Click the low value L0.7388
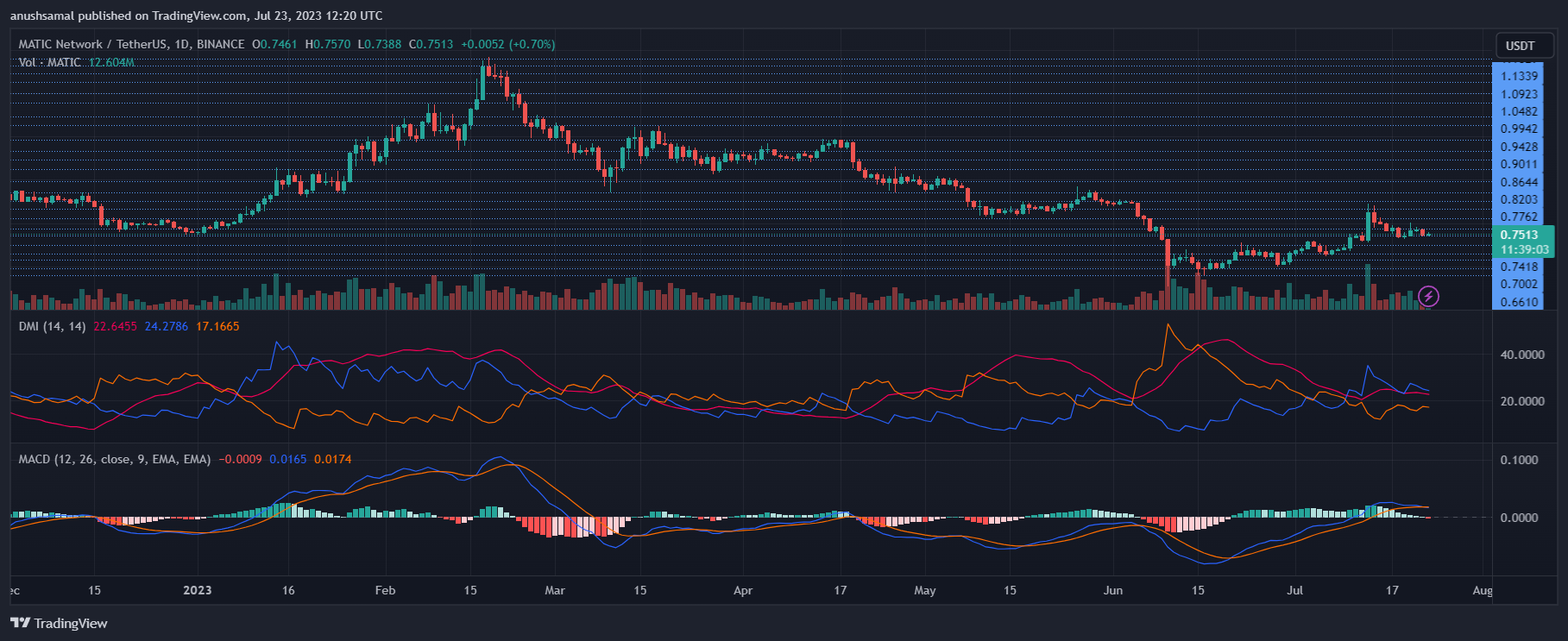 click(380, 44)
